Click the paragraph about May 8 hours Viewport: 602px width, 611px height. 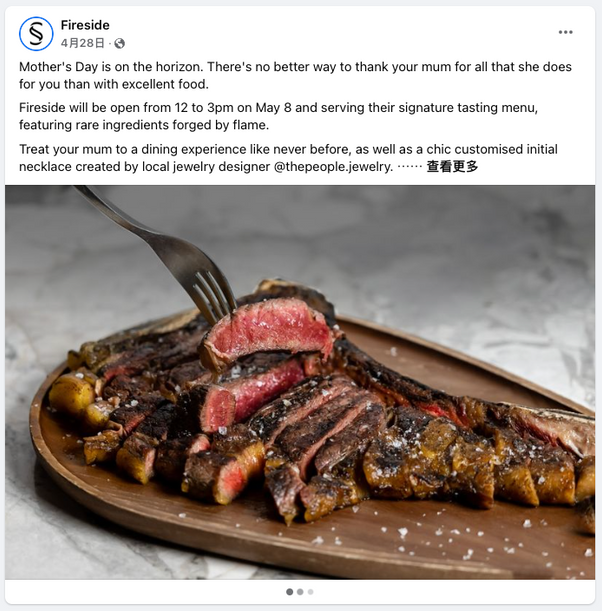(x=278, y=116)
